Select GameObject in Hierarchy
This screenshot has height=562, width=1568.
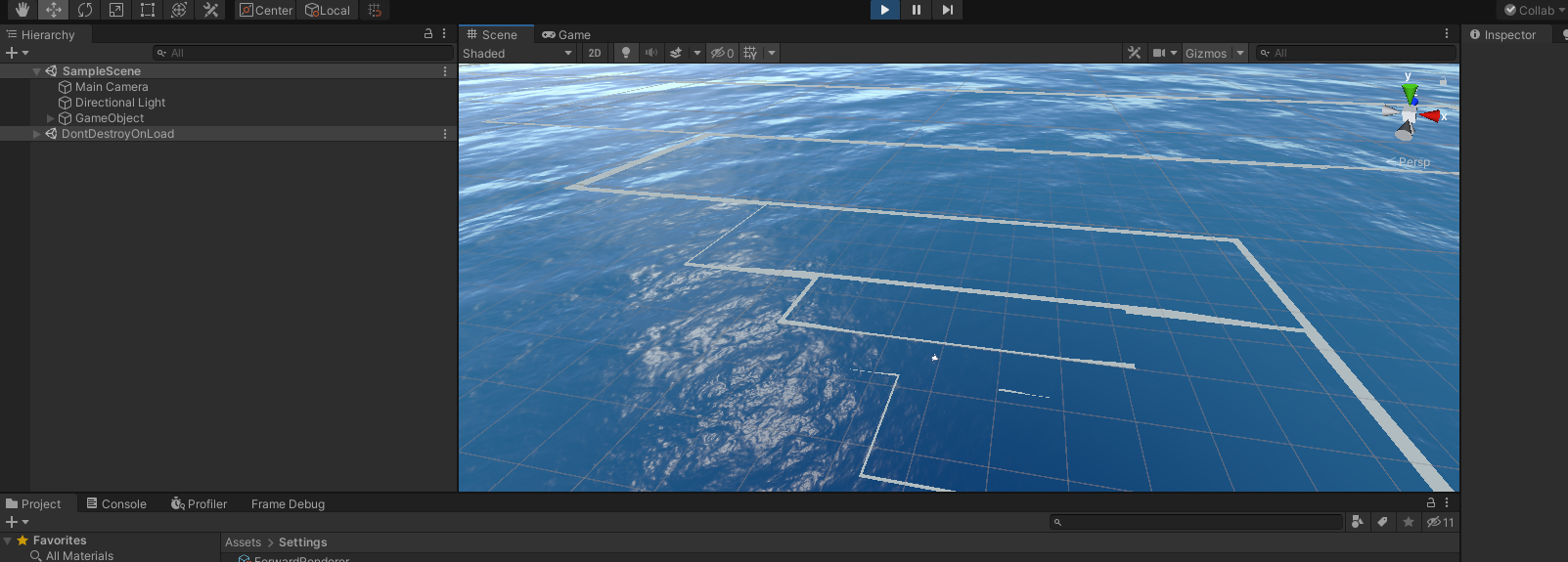click(109, 118)
